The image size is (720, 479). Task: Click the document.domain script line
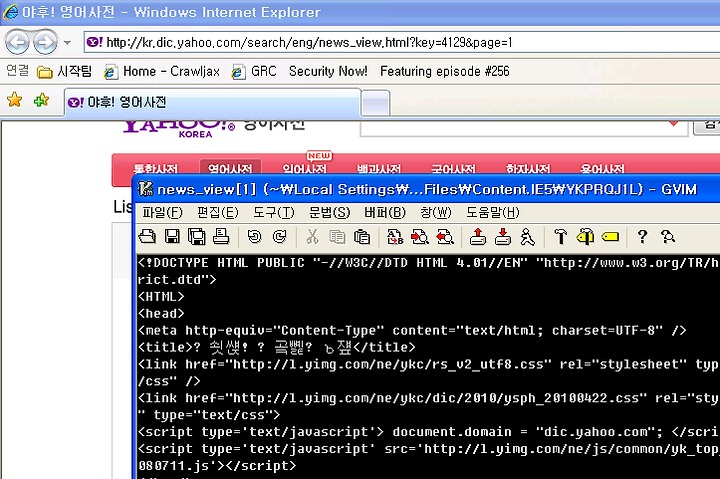pos(428,432)
